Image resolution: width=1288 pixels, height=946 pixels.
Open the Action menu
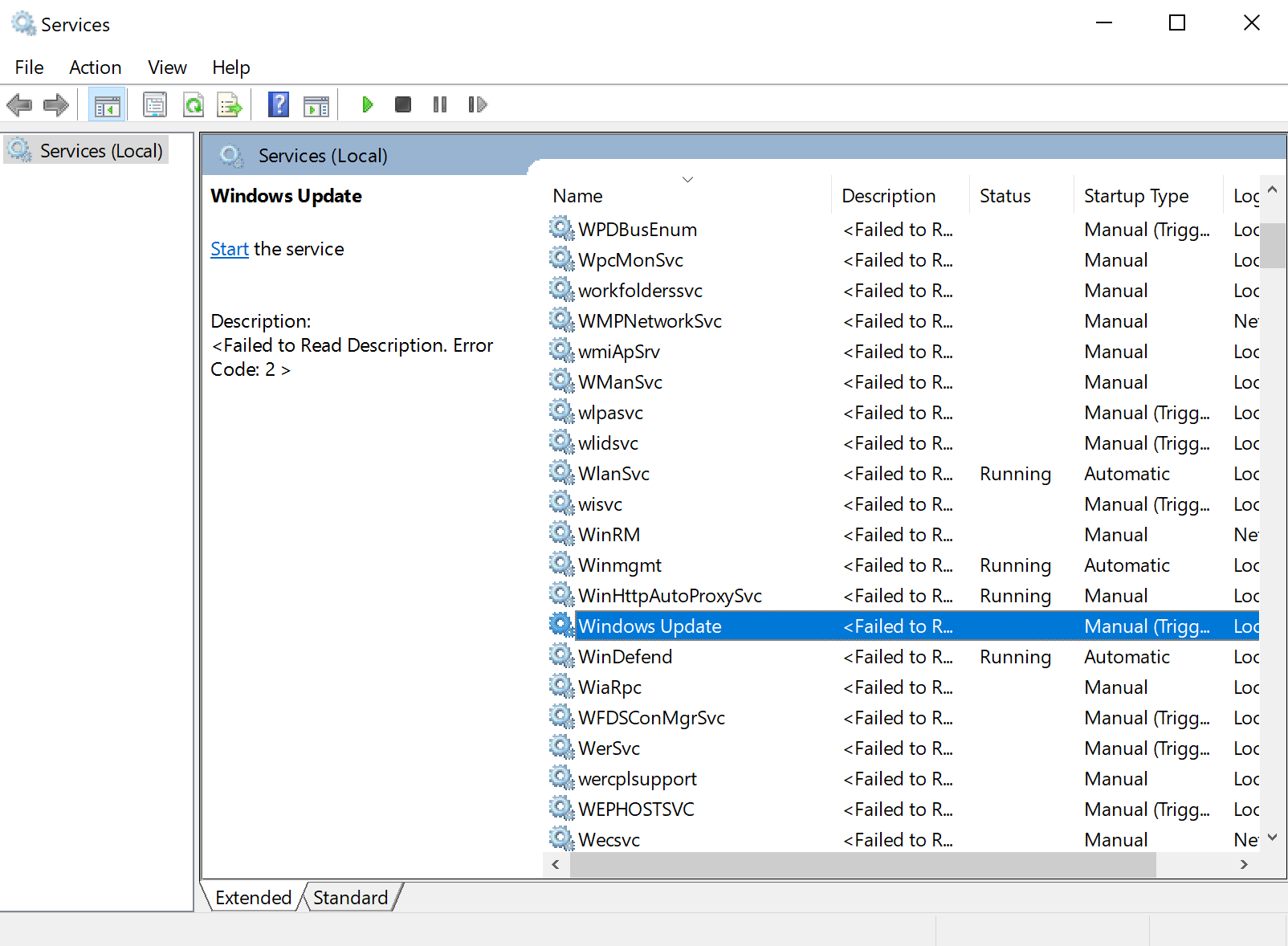point(96,67)
